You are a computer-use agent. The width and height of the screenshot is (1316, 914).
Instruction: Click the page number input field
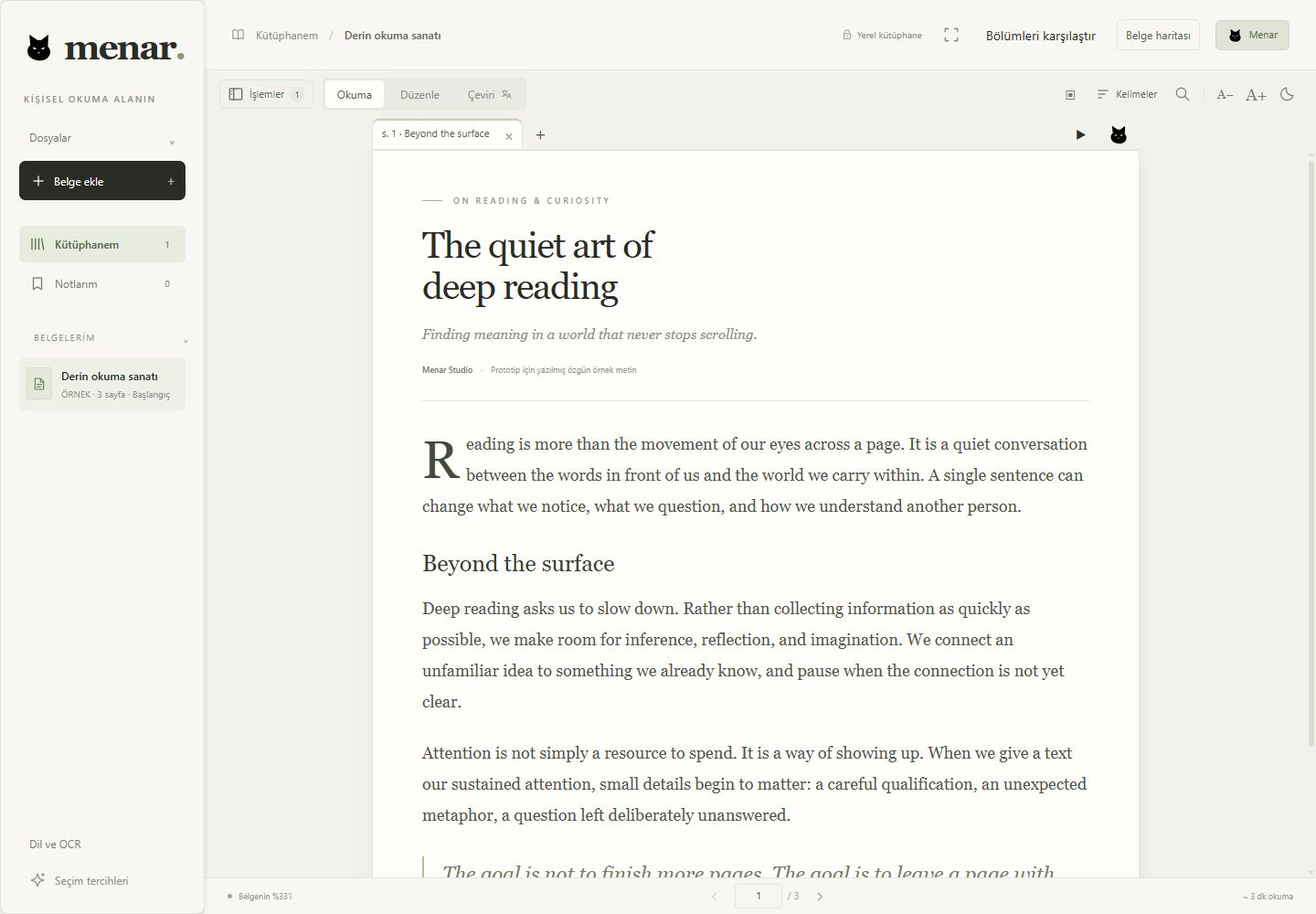tap(759, 896)
